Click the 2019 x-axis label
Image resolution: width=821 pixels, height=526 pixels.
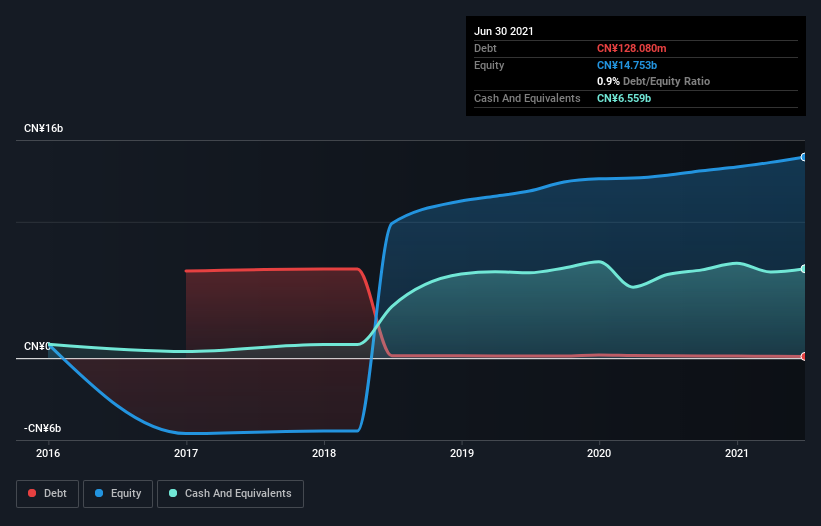point(462,453)
